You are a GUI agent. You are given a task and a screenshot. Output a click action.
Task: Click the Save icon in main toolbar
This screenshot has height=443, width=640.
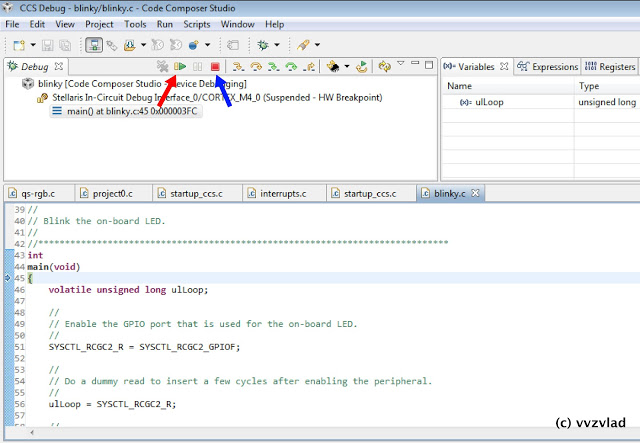(48, 45)
